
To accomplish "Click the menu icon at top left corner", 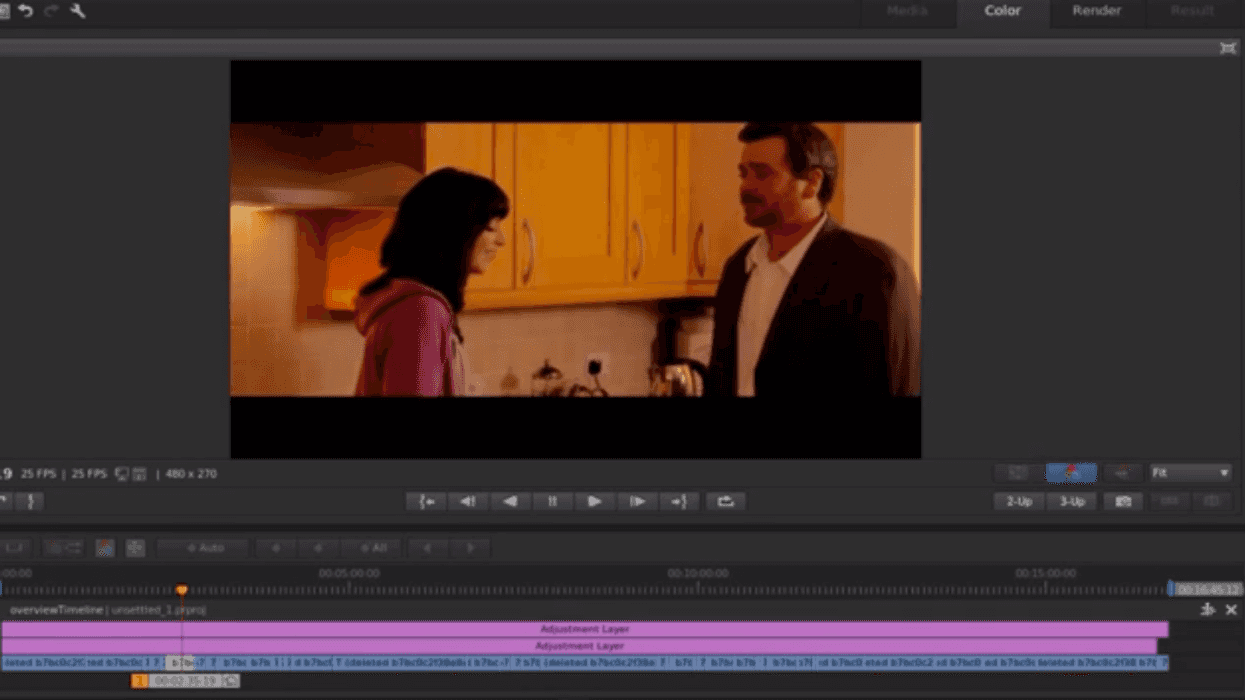I will (x=4, y=11).
